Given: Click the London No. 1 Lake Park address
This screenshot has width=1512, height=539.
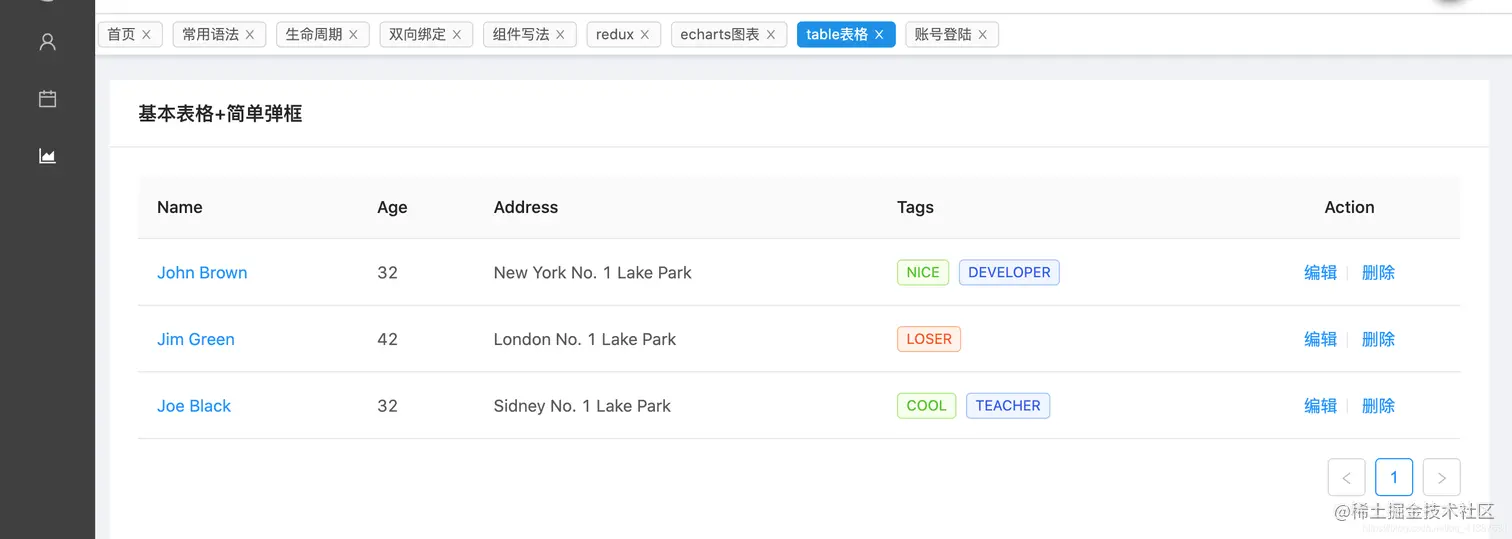Looking at the screenshot, I should coord(585,339).
